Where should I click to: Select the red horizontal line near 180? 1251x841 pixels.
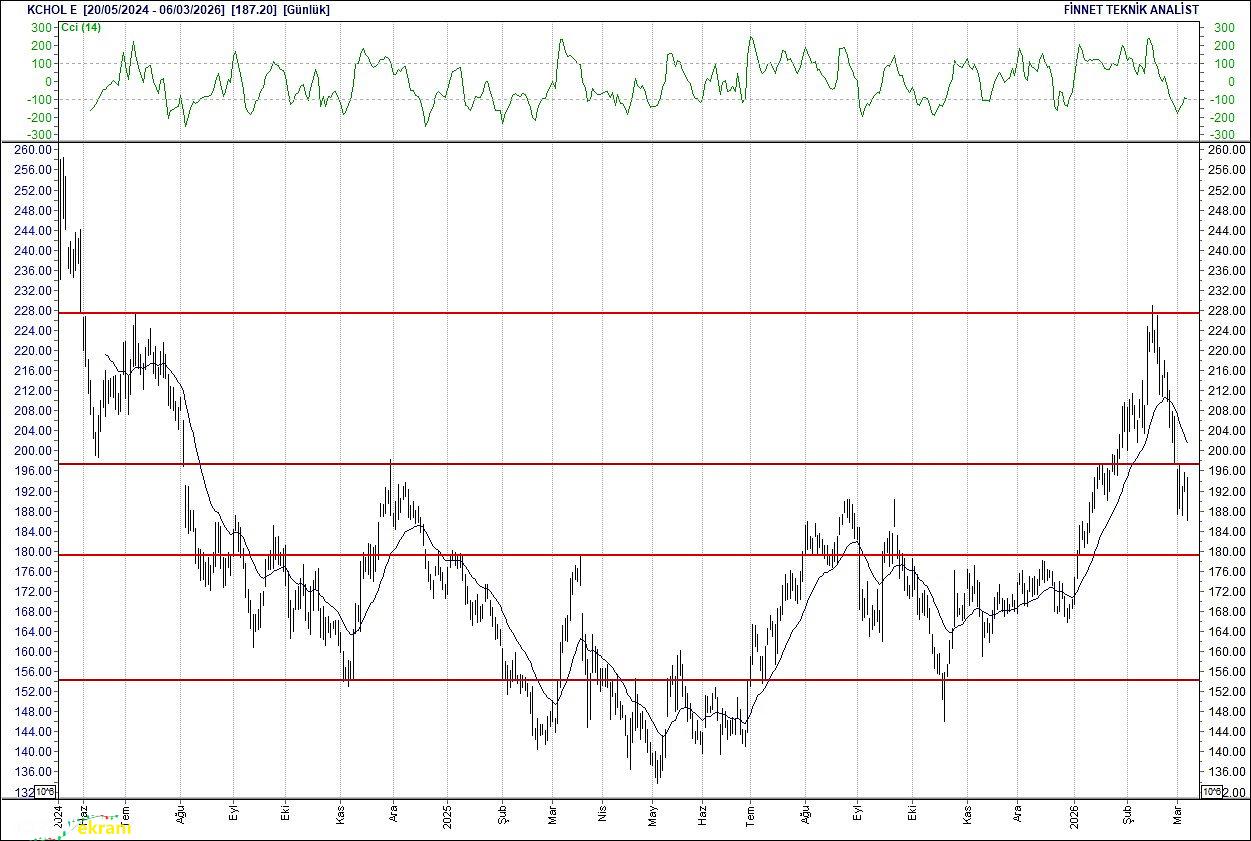coord(640,555)
